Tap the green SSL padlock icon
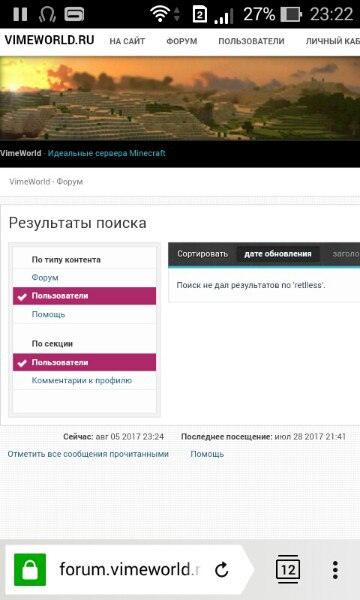The height and width of the screenshot is (600, 360). [x=30, y=569]
